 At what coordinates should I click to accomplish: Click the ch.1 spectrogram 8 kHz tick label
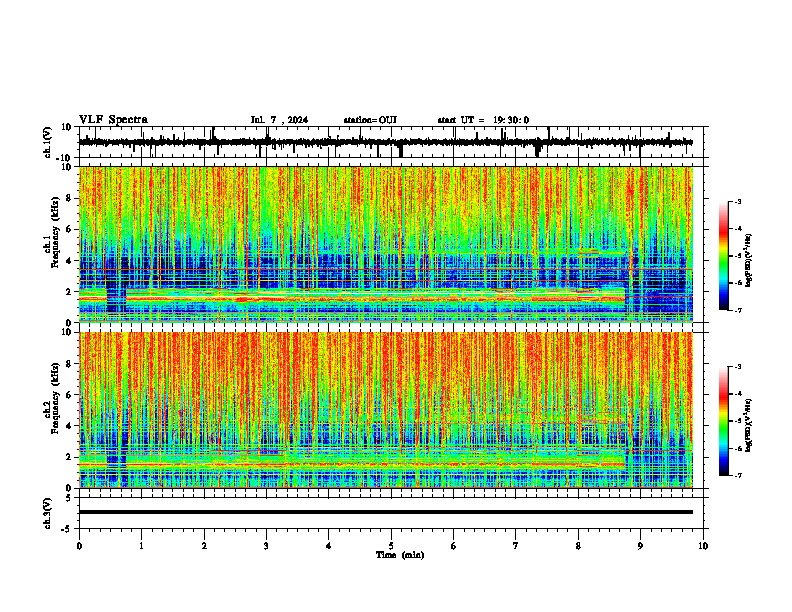click(x=70, y=198)
